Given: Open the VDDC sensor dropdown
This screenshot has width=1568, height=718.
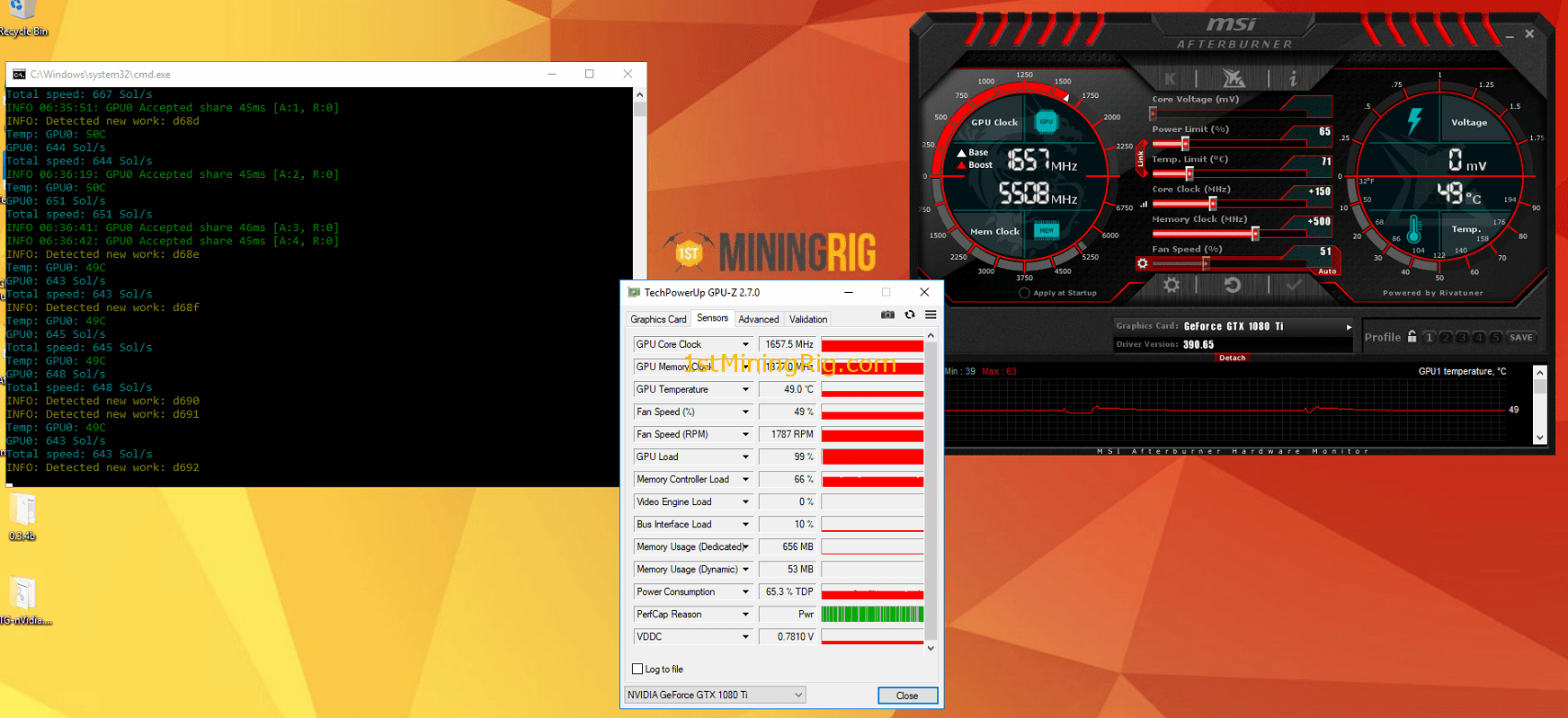Looking at the screenshot, I should (x=745, y=636).
